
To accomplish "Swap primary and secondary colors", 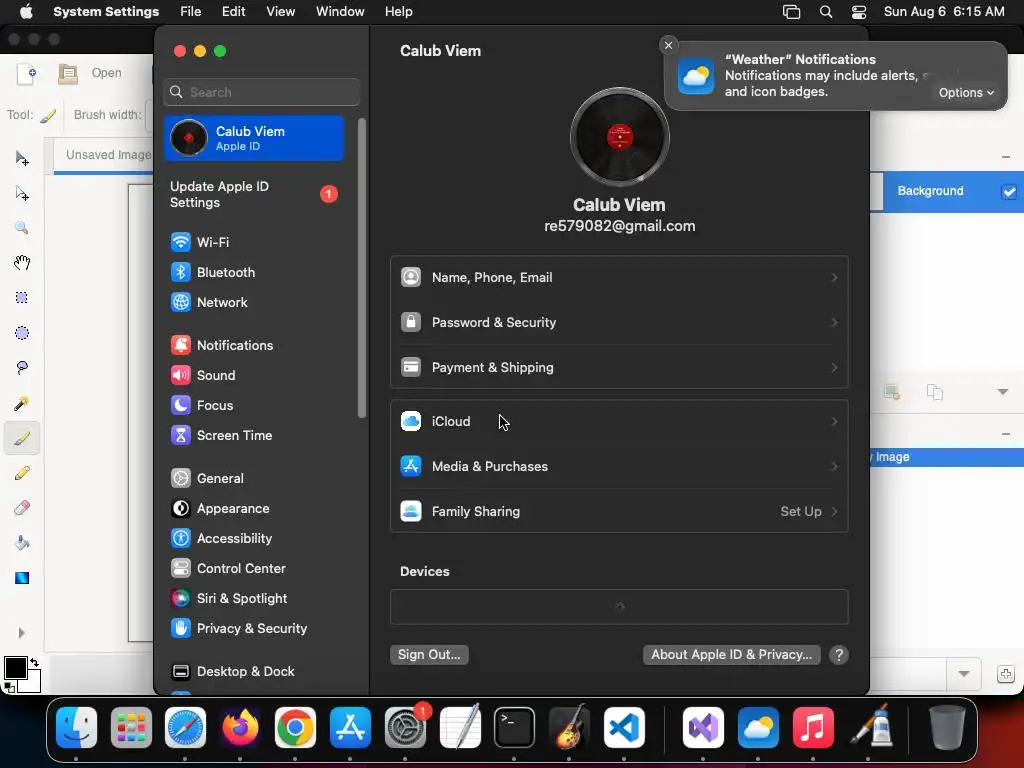I will [35, 662].
